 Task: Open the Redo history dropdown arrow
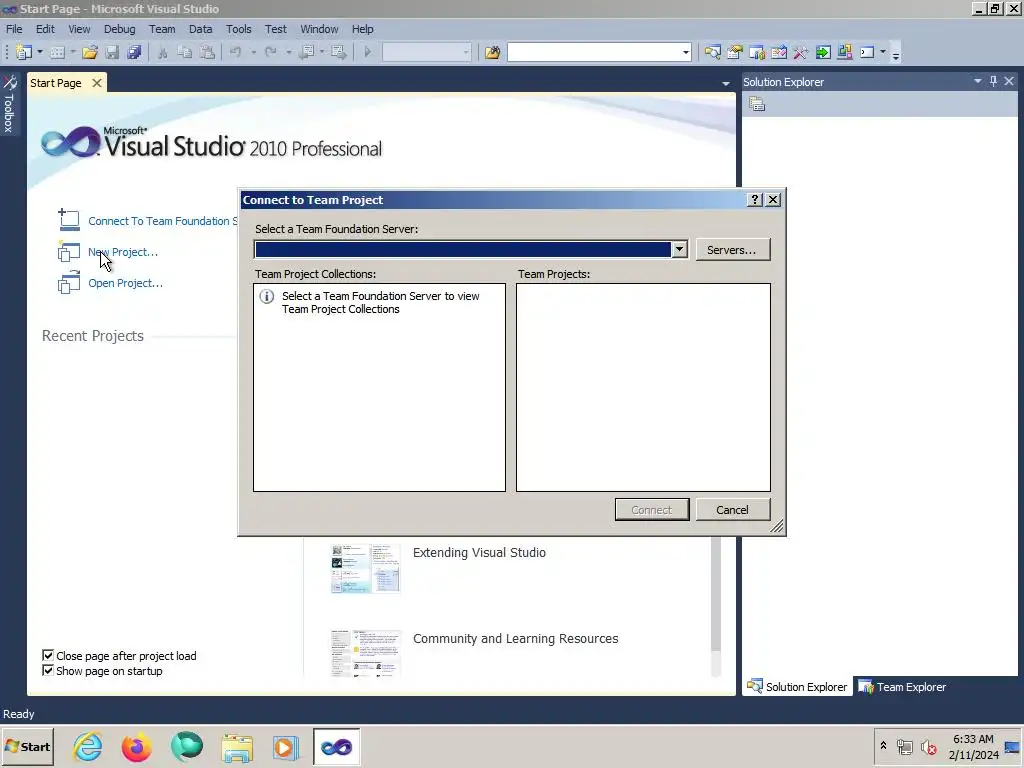(x=288, y=52)
